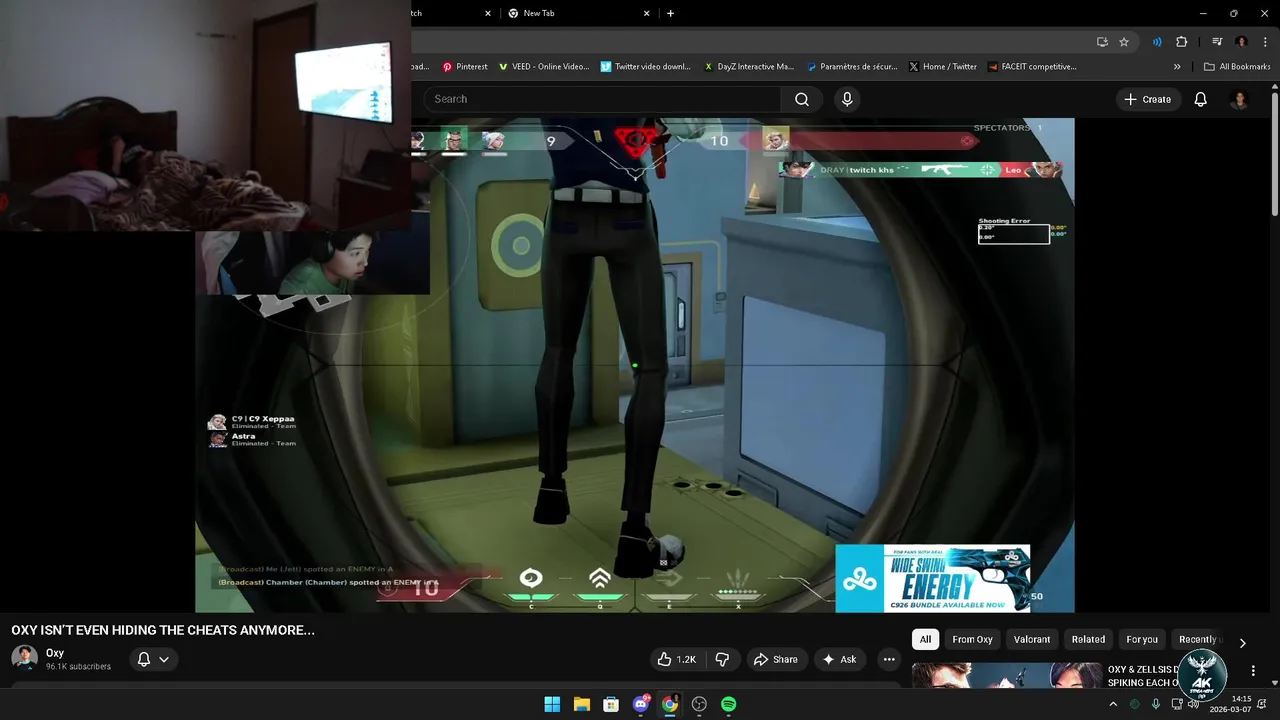Image resolution: width=1280 pixels, height=720 pixels.
Task: Open the DayZ Interactive Map bookmark
Action: pyautogui.click(x=748, y=67)
